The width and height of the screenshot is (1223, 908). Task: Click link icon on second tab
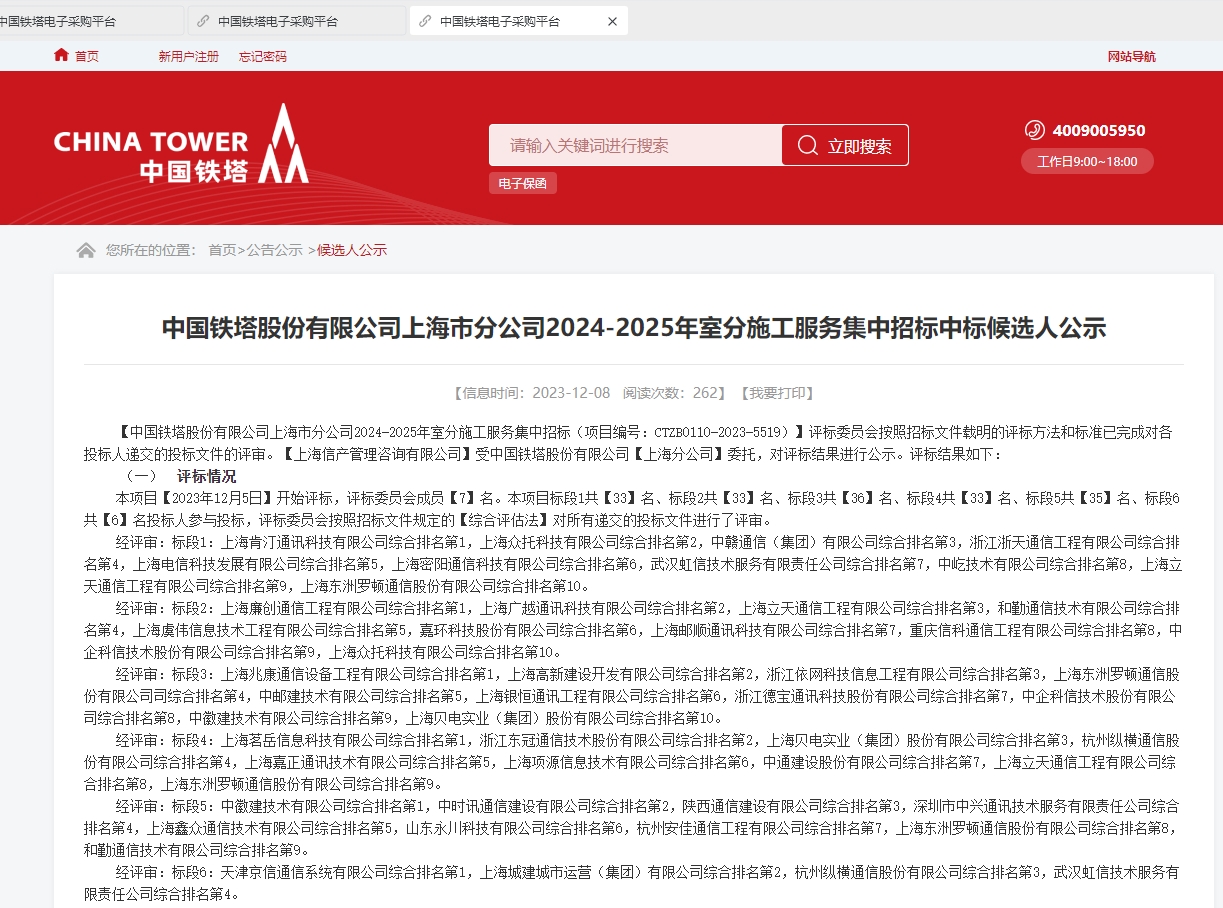tap(204, 21)
